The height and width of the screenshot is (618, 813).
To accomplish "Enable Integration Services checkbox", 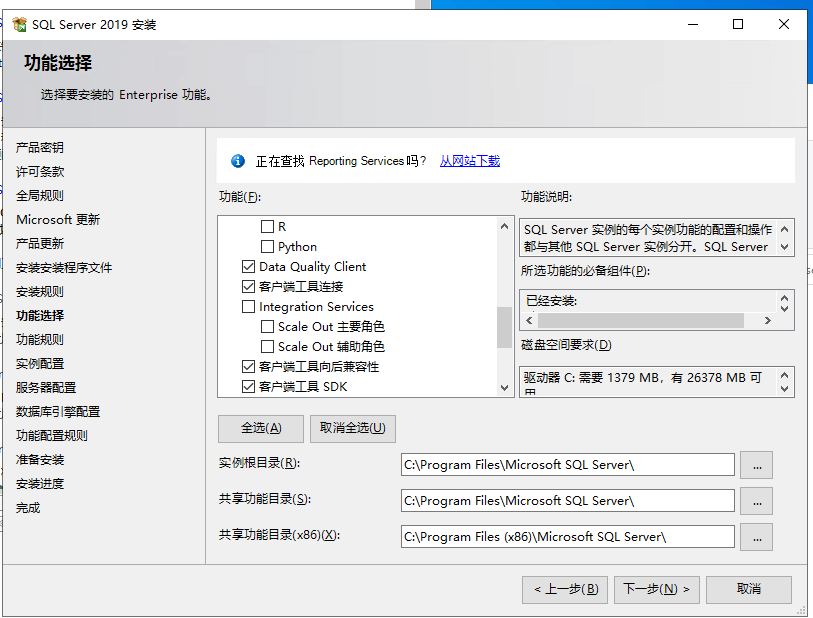I will tap(248, 306).
